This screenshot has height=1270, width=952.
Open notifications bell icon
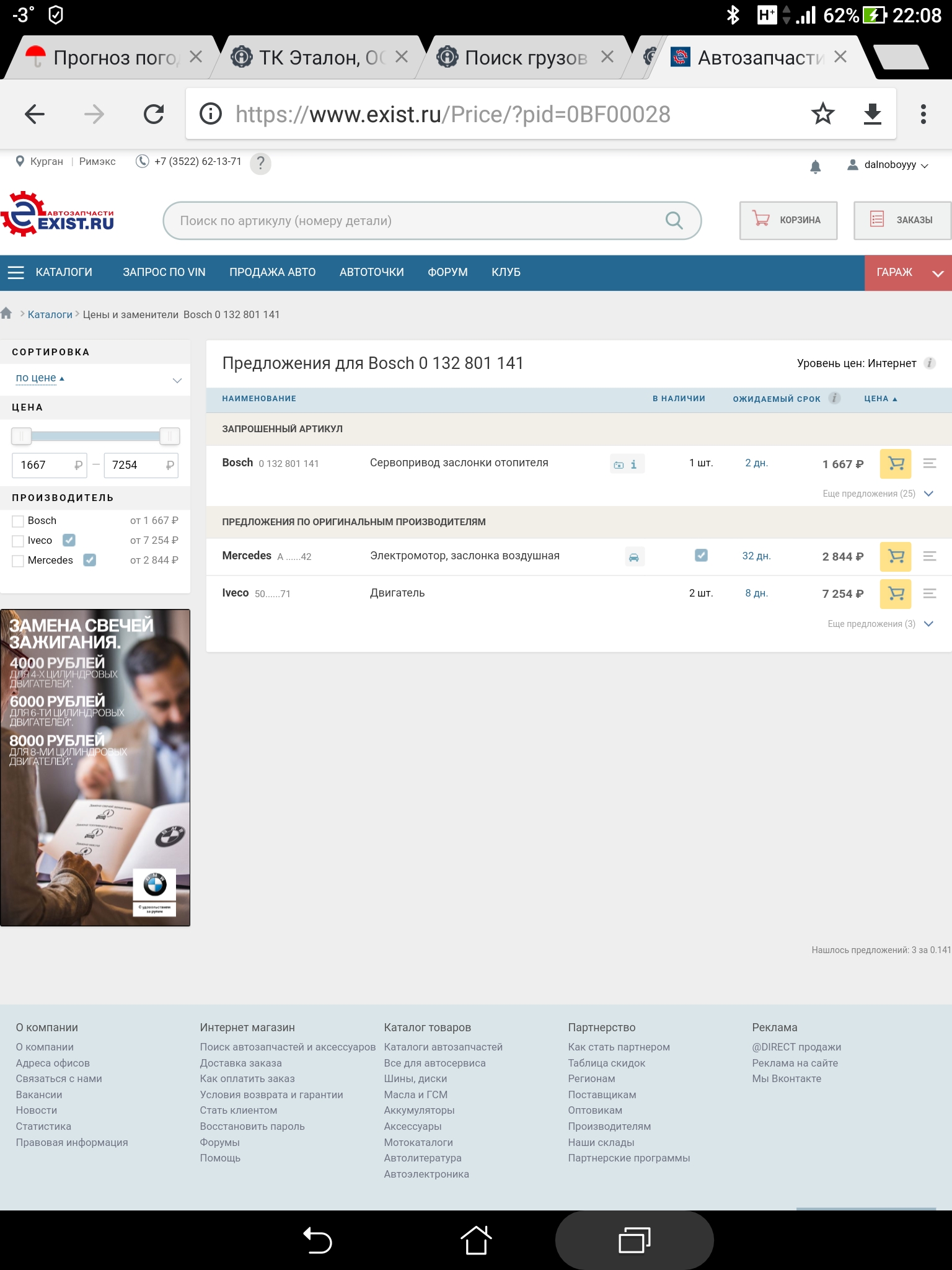tap(816, 166)
